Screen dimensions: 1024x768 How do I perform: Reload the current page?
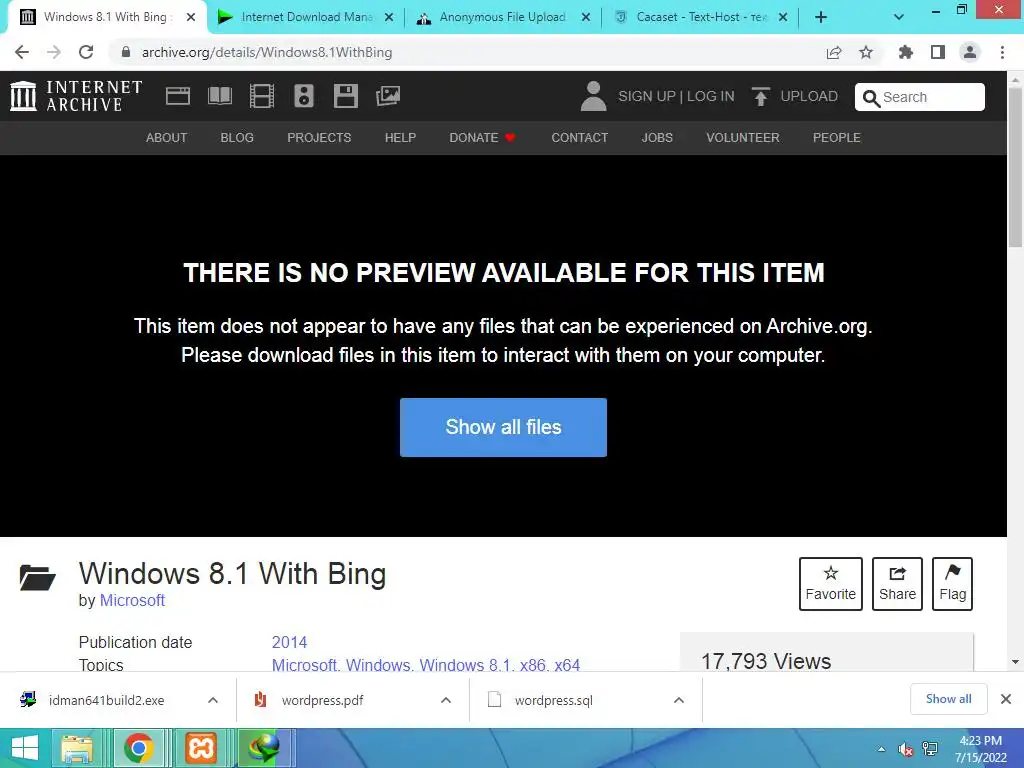[x=86, y=52]
